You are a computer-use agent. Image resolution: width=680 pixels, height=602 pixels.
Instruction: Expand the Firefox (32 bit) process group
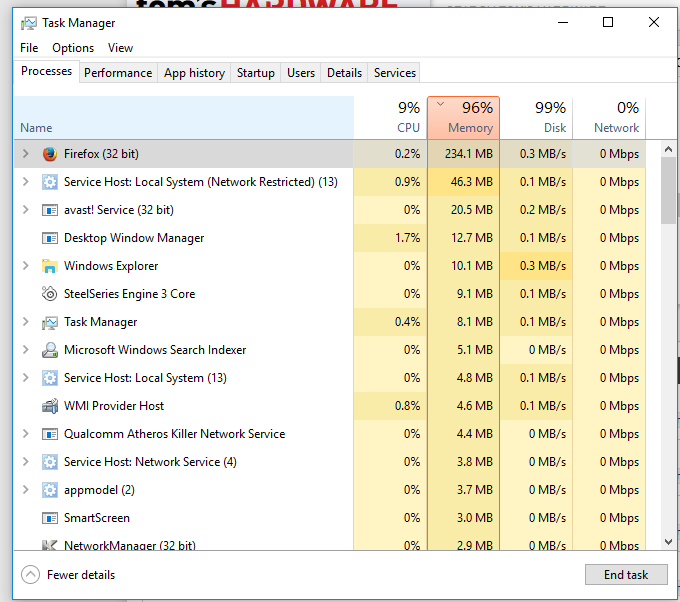coord(26,154)
